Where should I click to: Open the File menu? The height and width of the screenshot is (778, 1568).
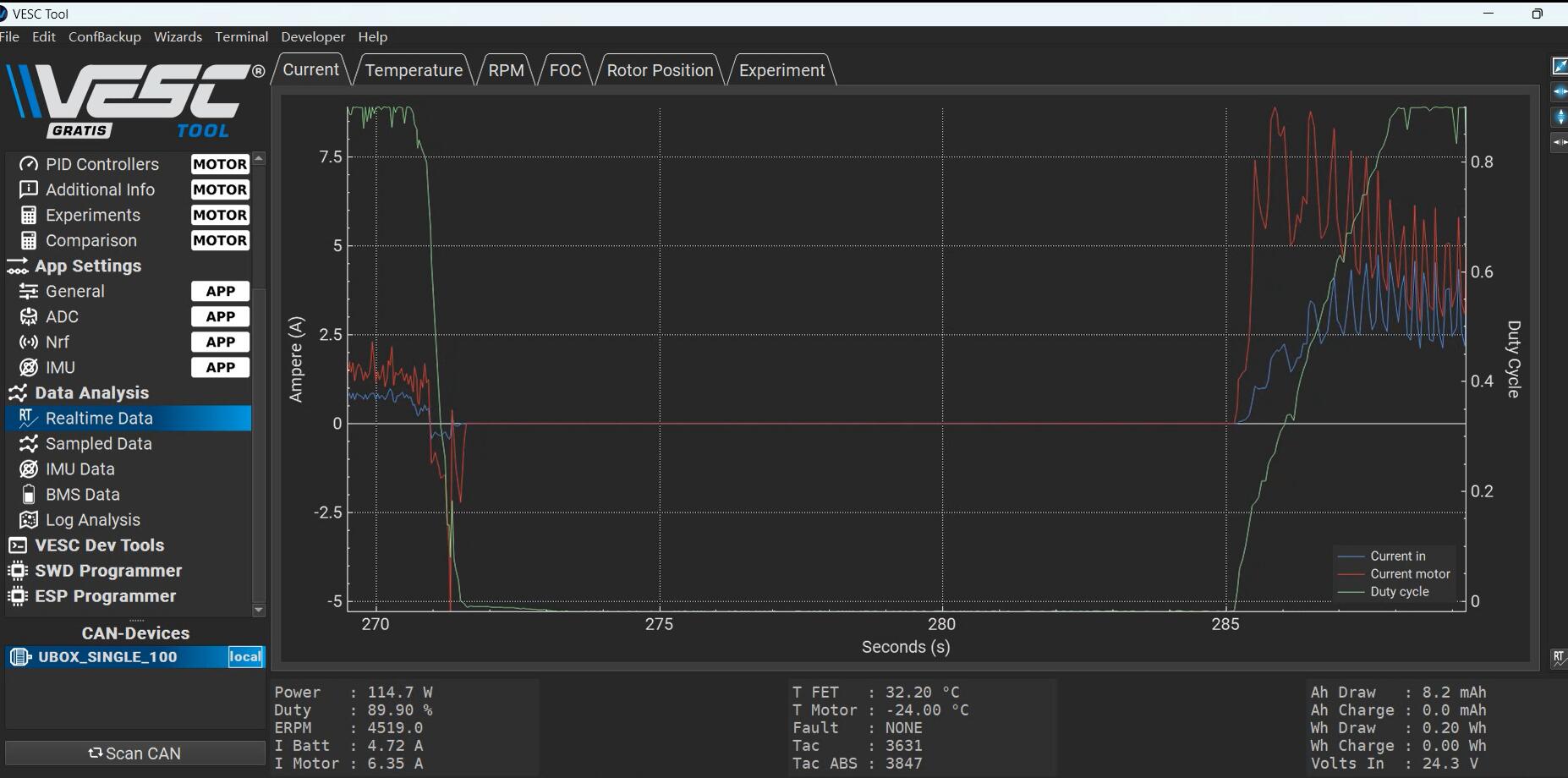(10, 36)
